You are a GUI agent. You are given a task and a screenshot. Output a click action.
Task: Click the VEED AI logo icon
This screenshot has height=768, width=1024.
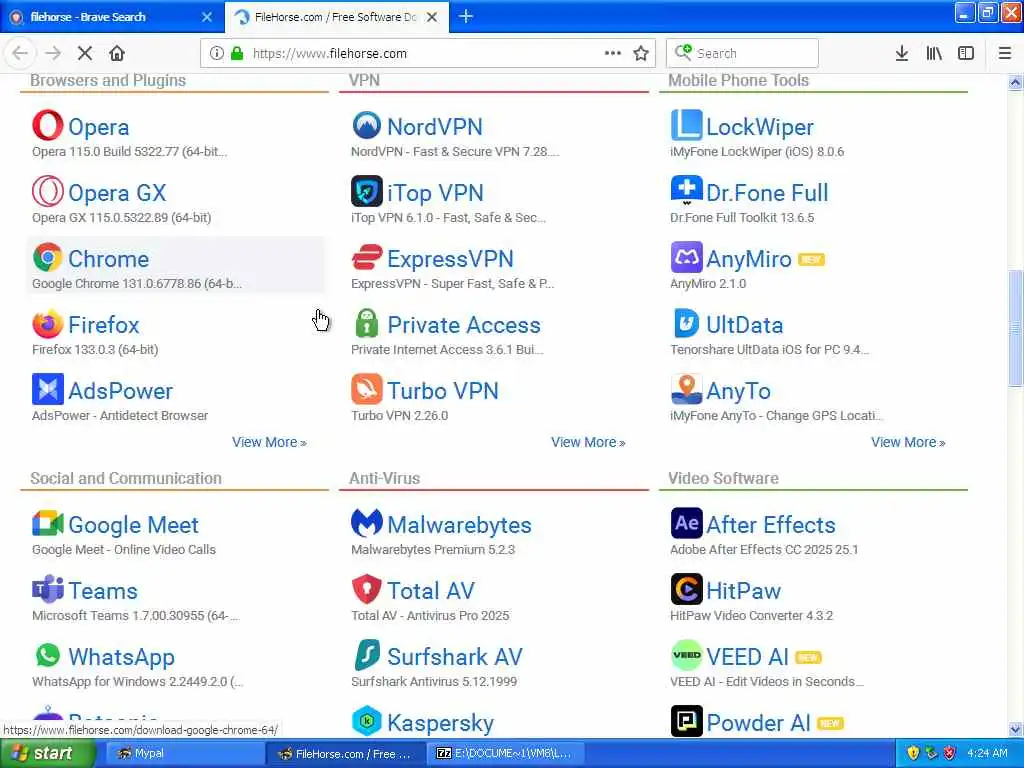(686, 655)
